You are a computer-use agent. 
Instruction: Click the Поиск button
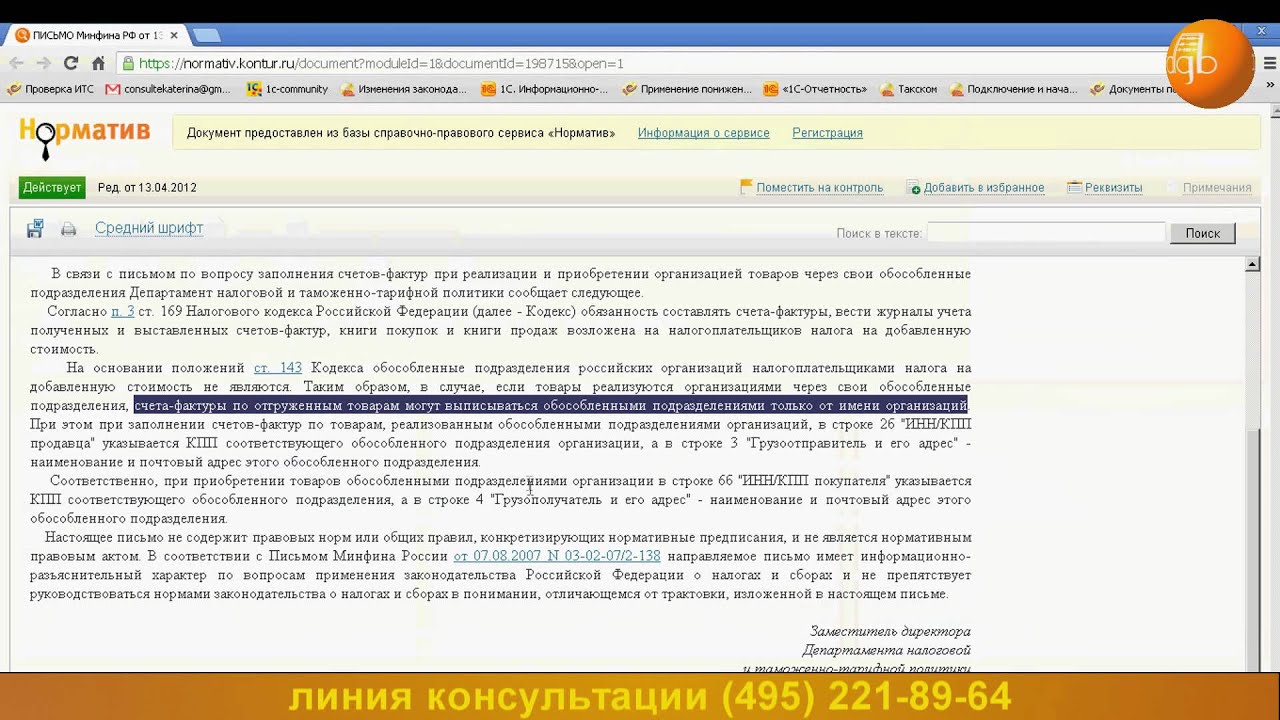point(1203,233)
